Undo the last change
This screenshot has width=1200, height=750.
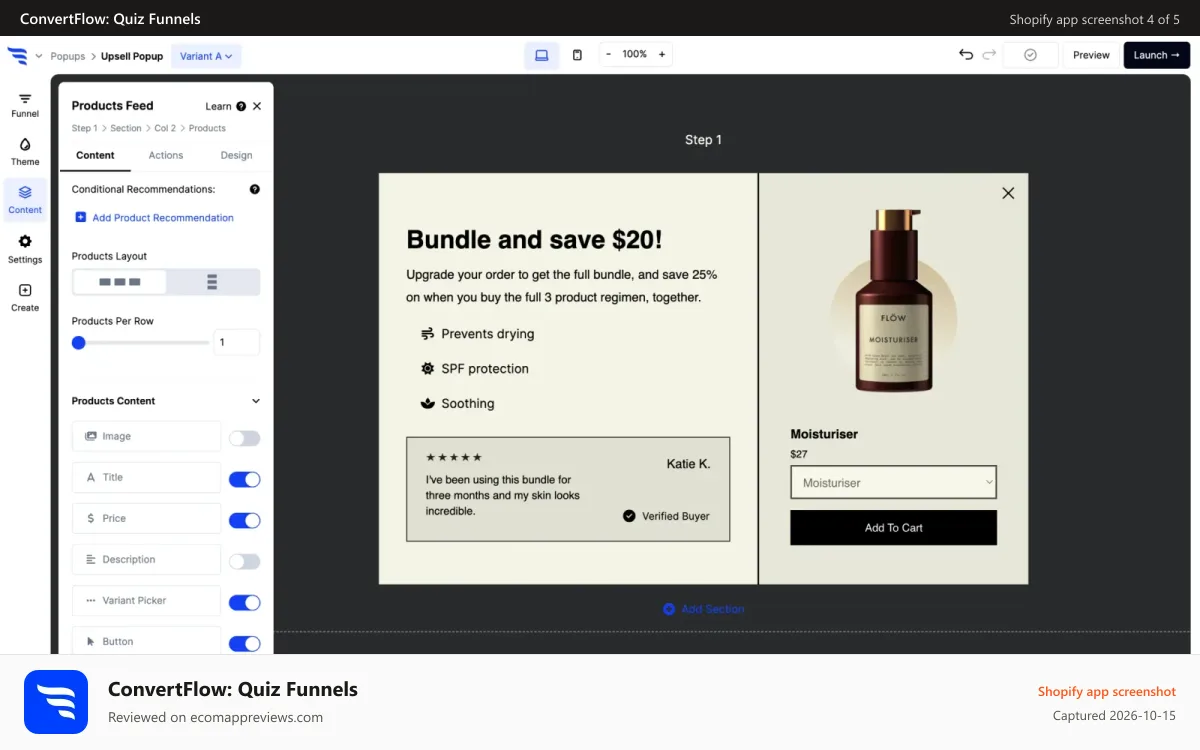(x=966, y=55)
